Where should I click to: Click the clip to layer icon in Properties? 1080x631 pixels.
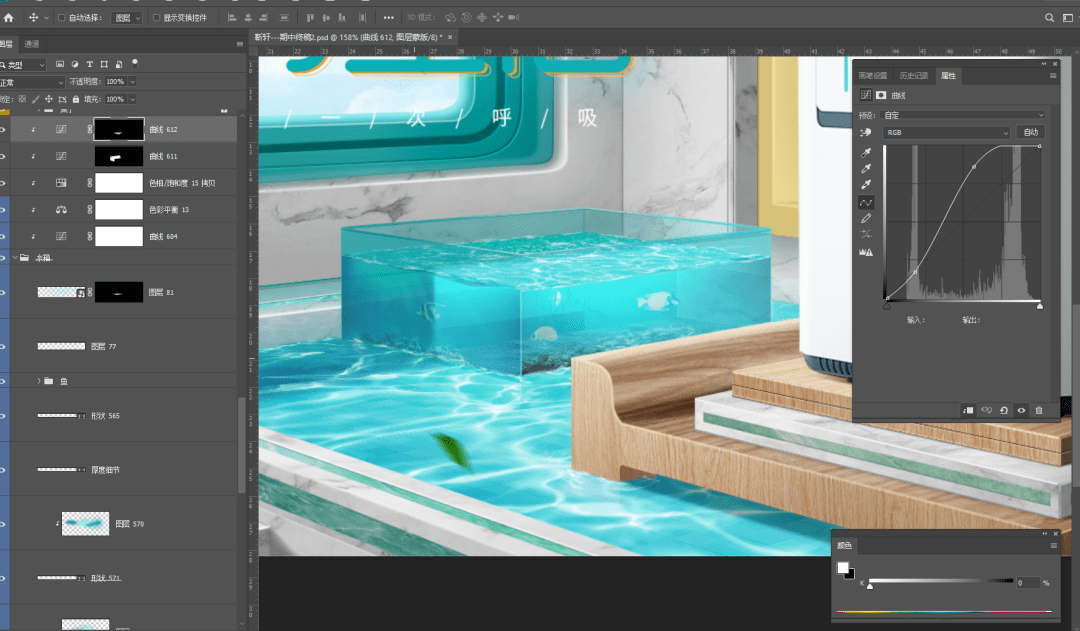pos(968,410)
